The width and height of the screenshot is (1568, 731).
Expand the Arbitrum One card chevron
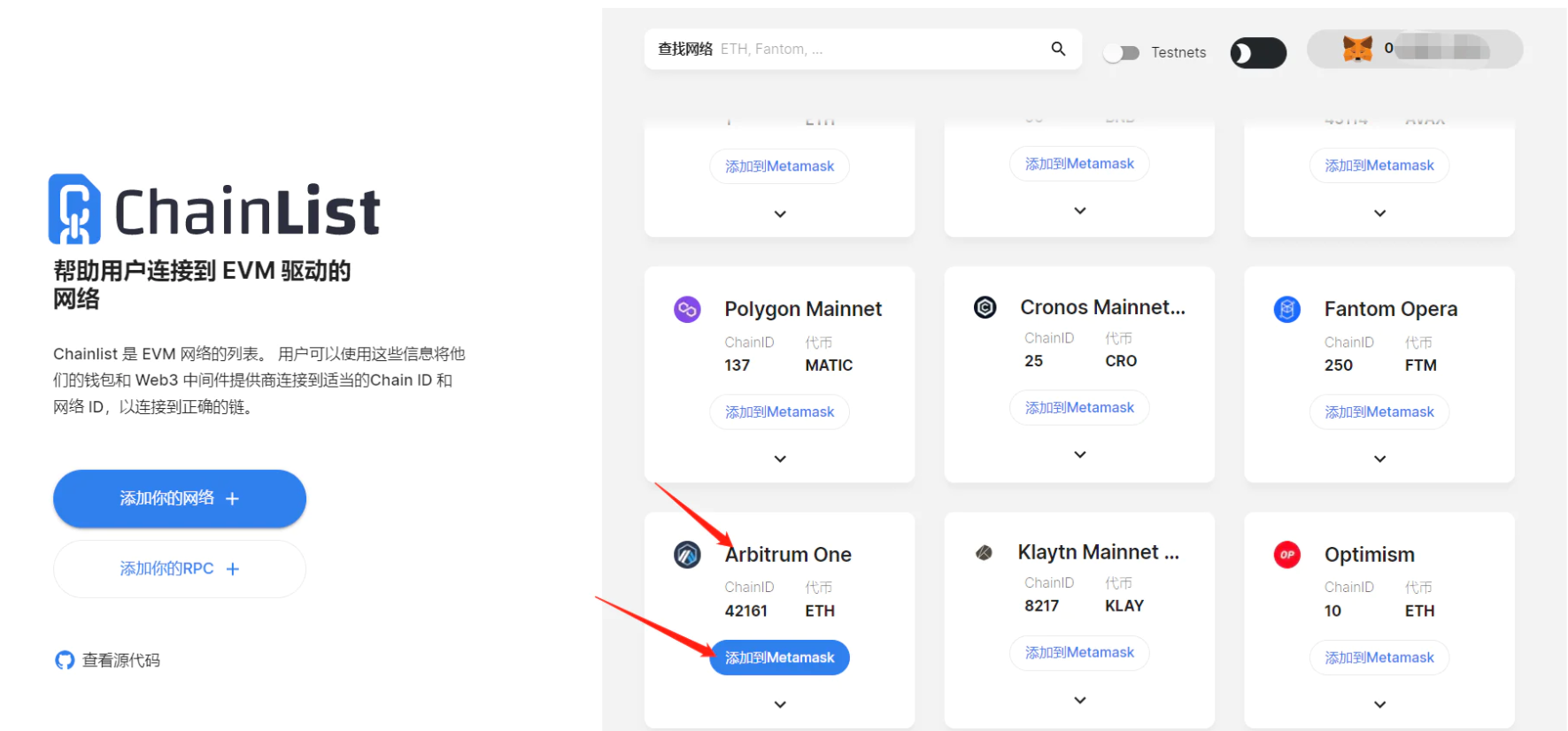point(780,704)
